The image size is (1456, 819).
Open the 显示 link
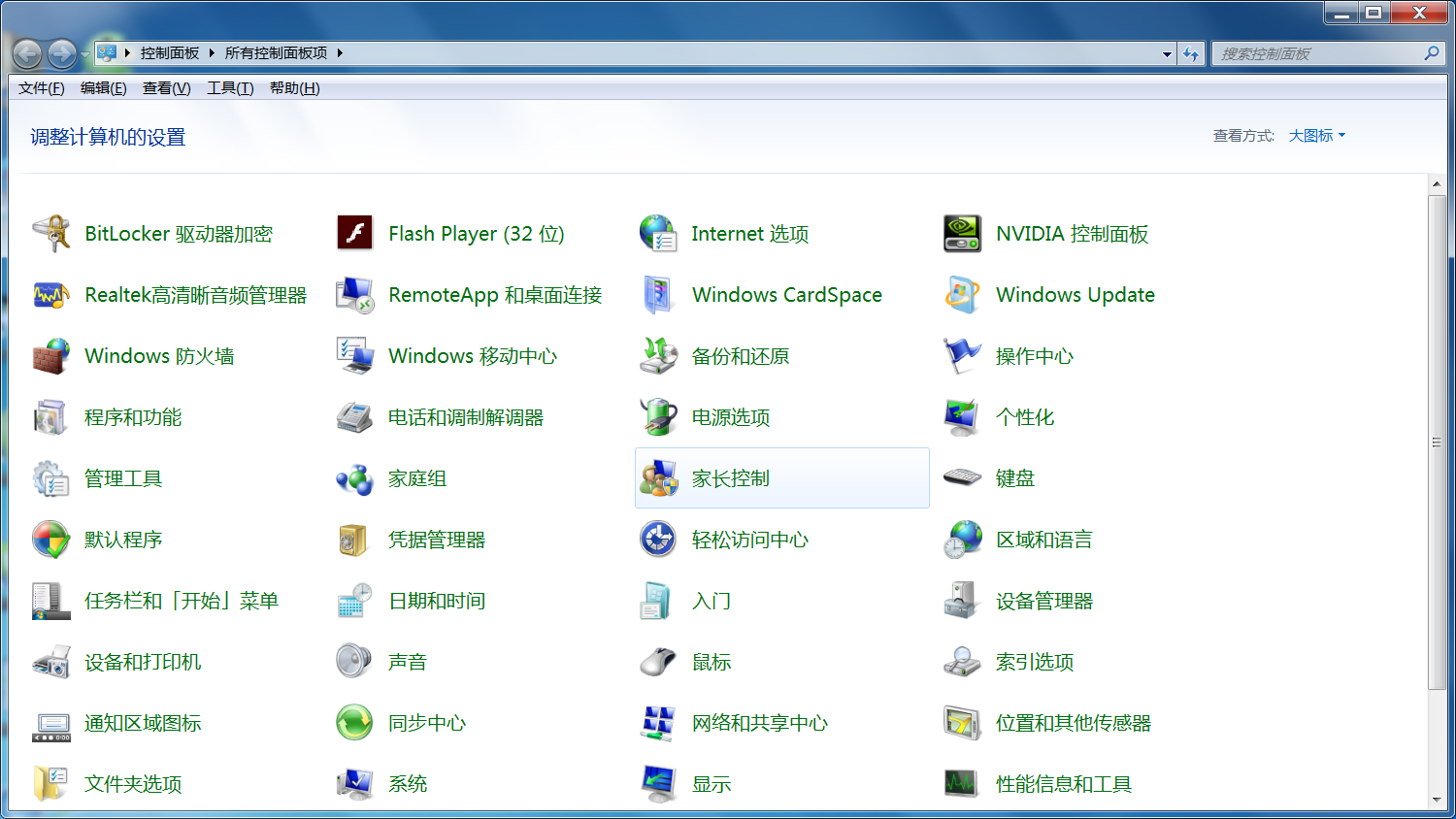point(711,785)
